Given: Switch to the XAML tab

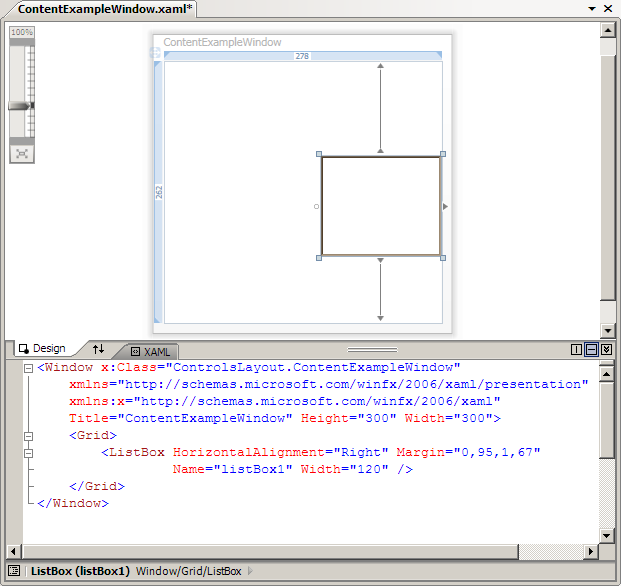Looking at the screenshot, I should click(x=151, y=352).
